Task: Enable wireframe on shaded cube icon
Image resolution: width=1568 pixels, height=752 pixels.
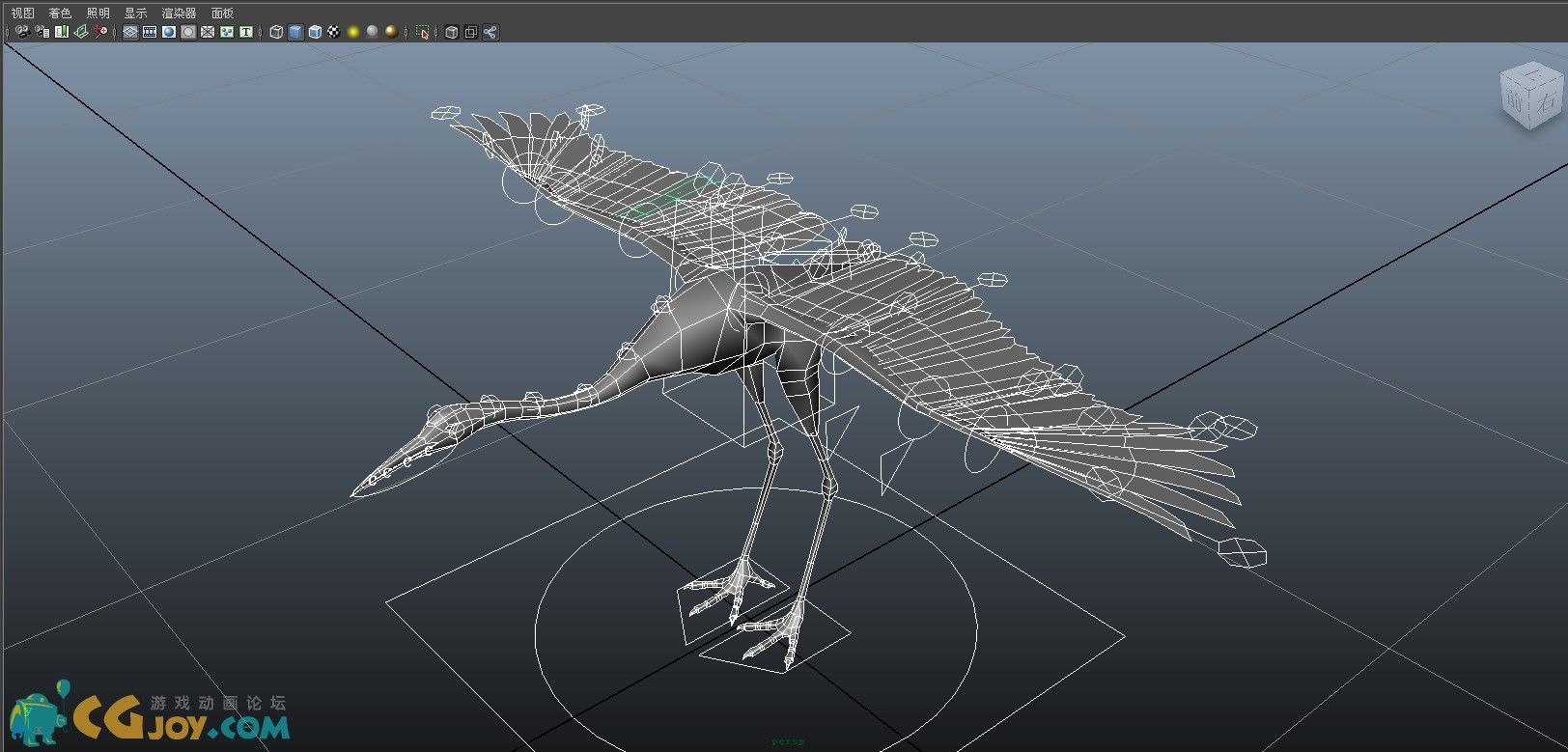Action: pos(315,32)
